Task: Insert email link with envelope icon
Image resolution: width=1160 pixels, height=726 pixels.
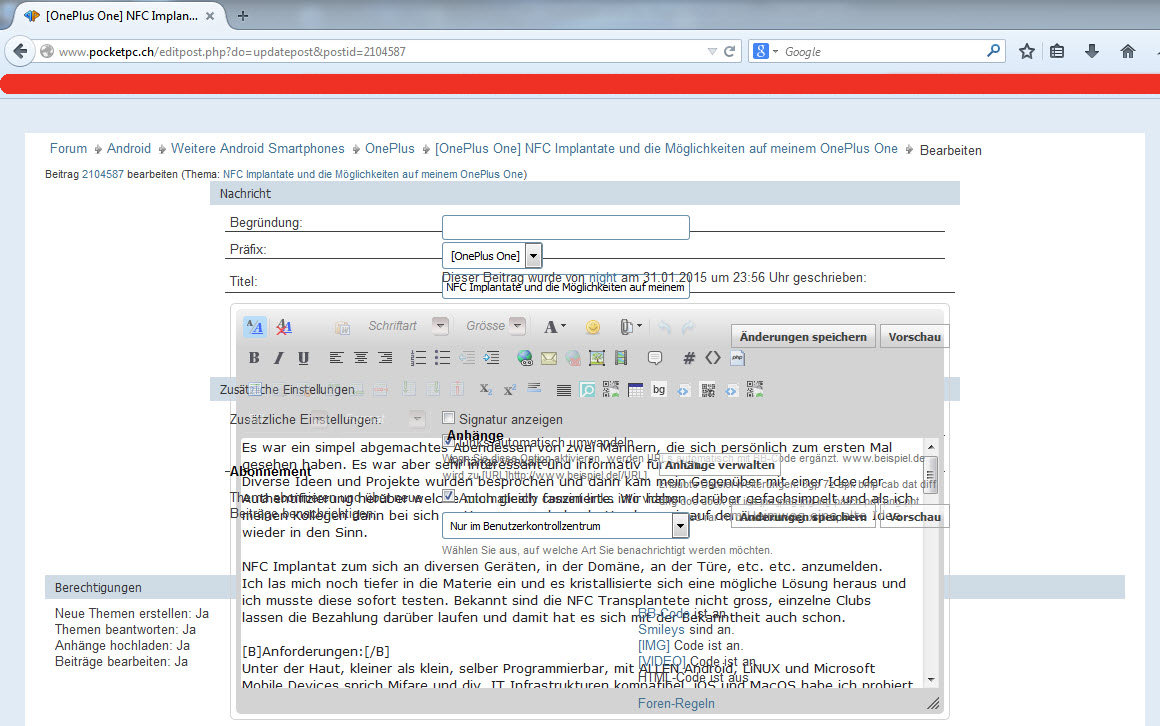Action: click(549, 358)
